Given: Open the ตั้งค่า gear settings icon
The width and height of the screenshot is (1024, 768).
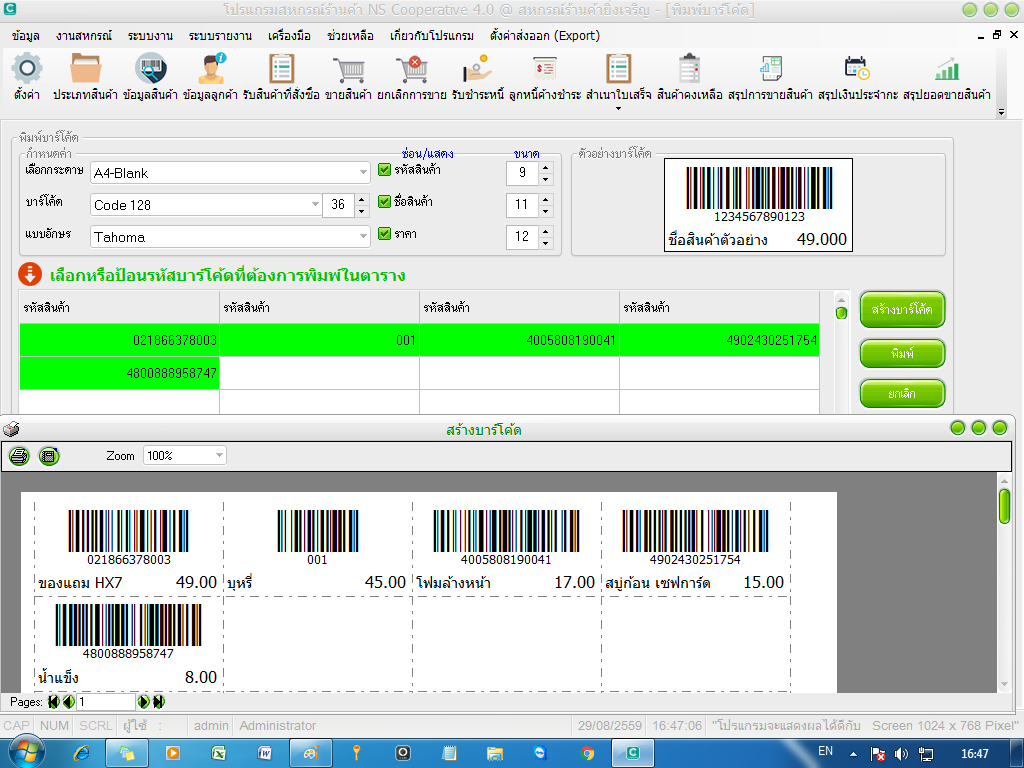Looking at the screenshot, I should tap(27, 69).
